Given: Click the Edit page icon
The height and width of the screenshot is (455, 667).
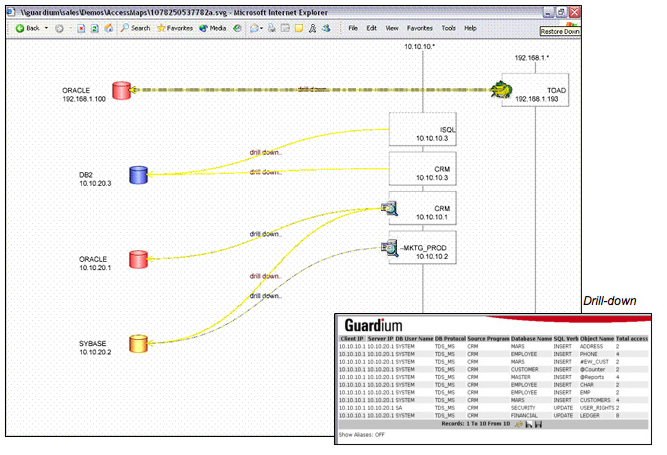Looking at the screenshot, I should pyautogui.click(x=285, y=28).
